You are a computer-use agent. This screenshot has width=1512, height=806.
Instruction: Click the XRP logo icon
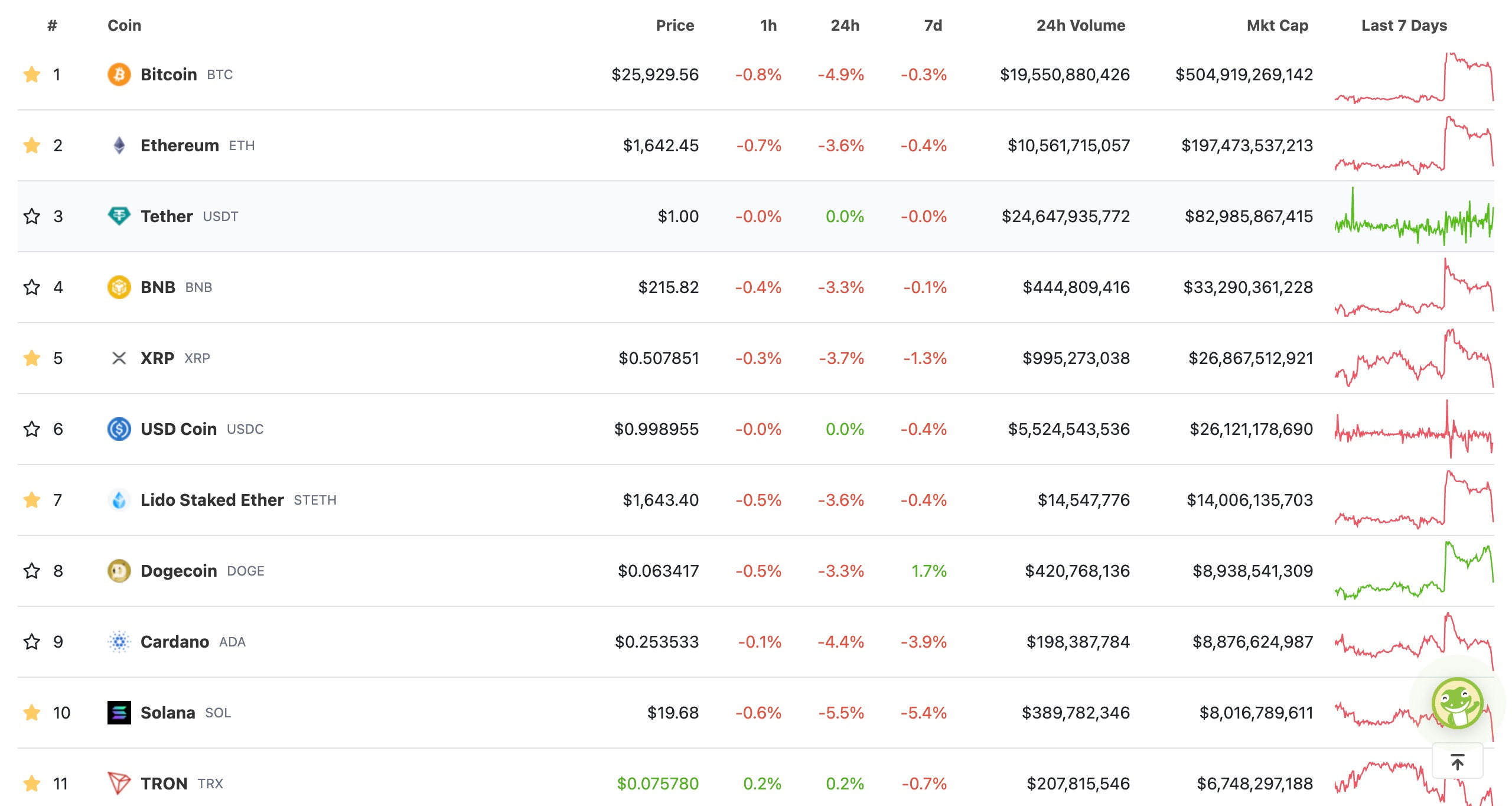coord(119,358)
